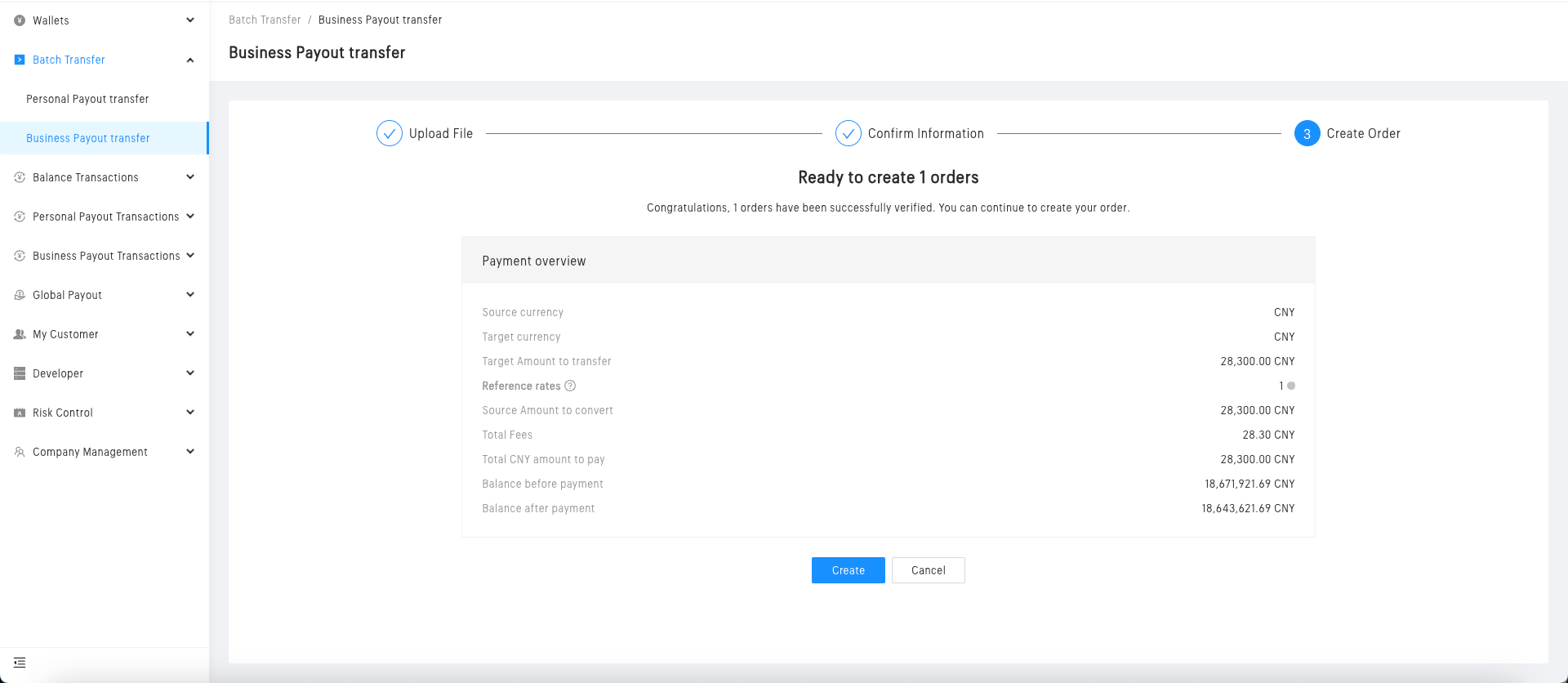Screen dimensions: 1568x683
Task: Expand the Wallets menu chevron
Action: (190, 20)
